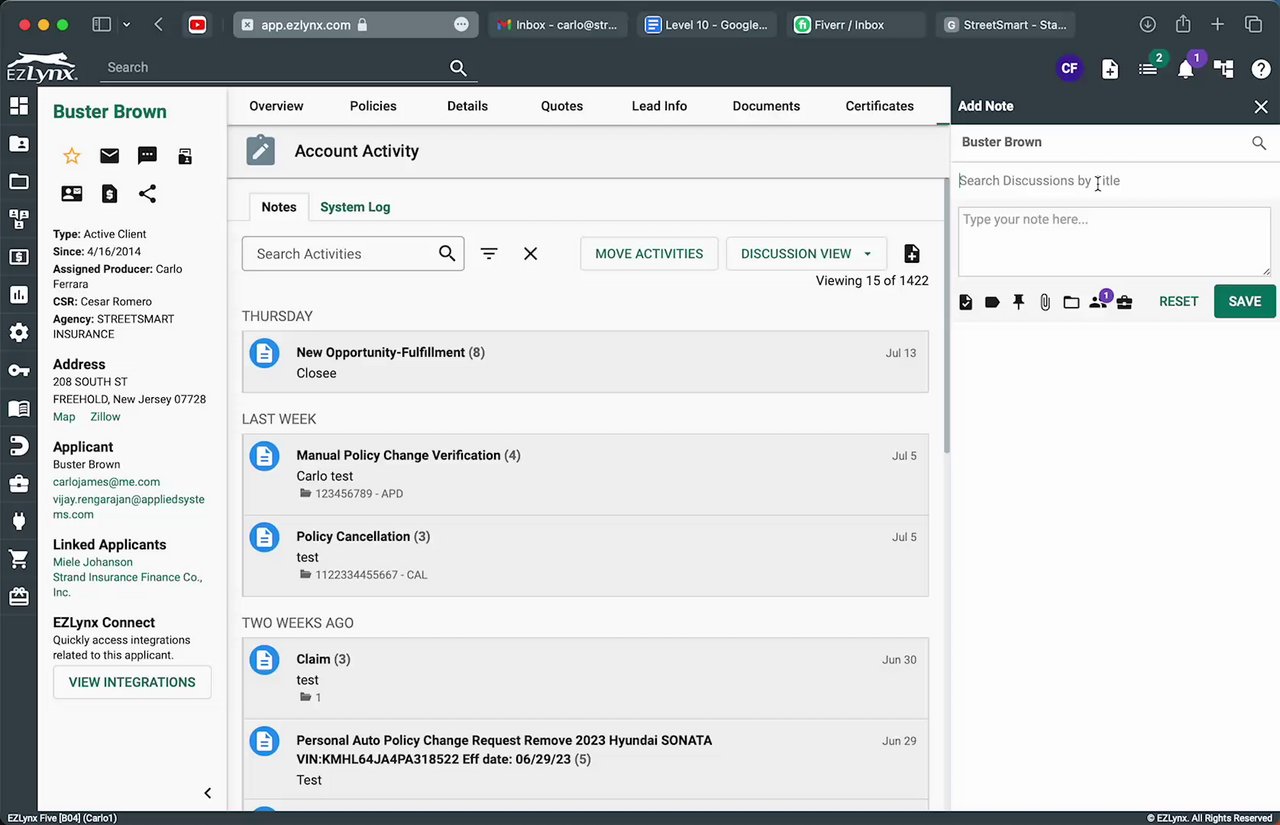This screenshot has width=1280, height=825.
Task: Pin the note with the pushpin icon
Action: pyautogui.click(x=1019, y=302)
